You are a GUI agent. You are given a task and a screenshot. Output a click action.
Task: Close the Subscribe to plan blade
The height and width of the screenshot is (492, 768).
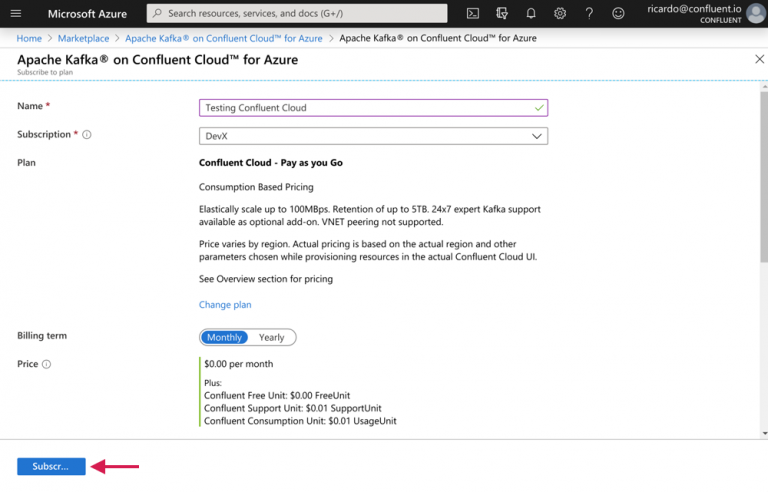(758, 60)
